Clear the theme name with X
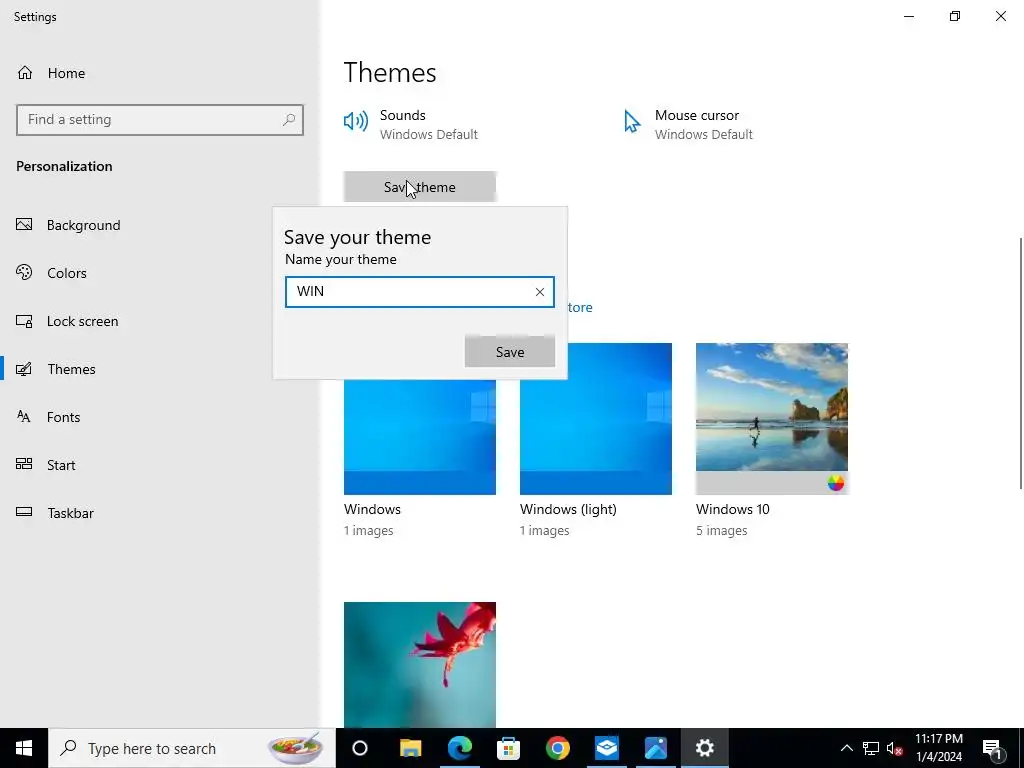The width and height of the screenshot is (1024, 768). point(540,292)
